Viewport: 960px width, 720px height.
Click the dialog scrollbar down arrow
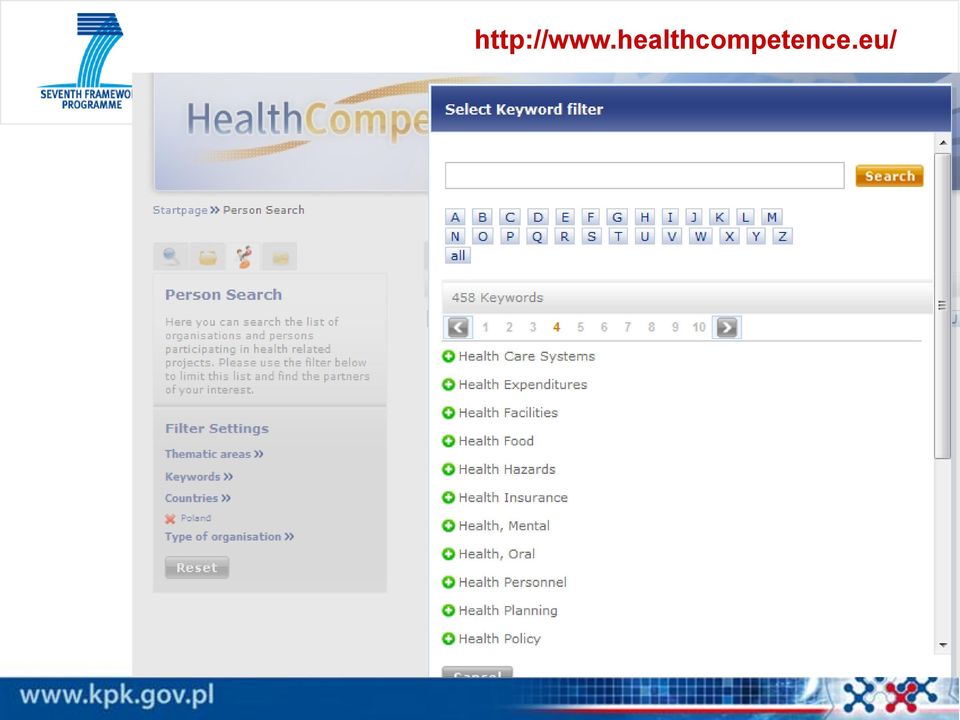coord(943,645)
